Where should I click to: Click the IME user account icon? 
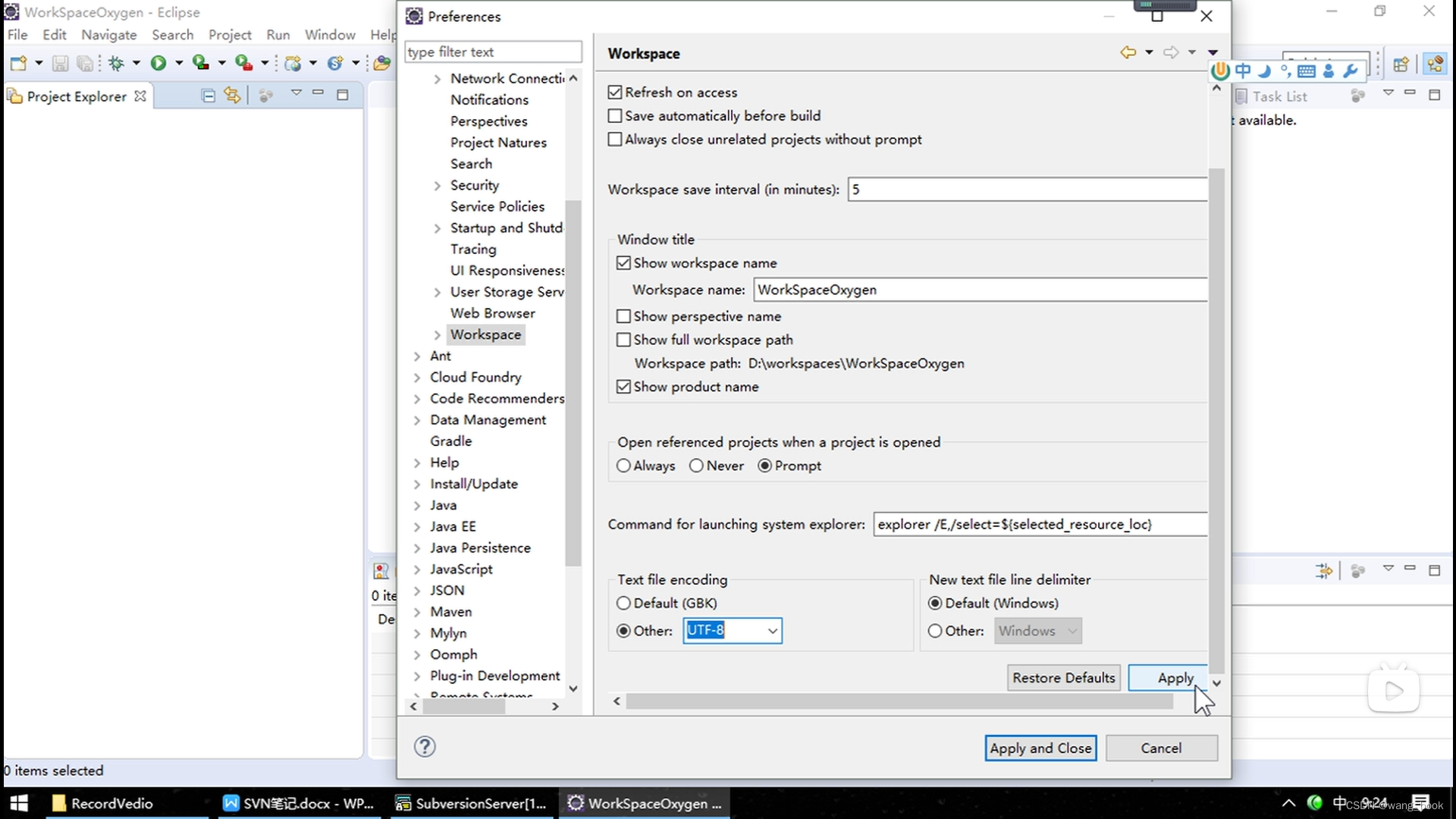[x=1329, y=71]
